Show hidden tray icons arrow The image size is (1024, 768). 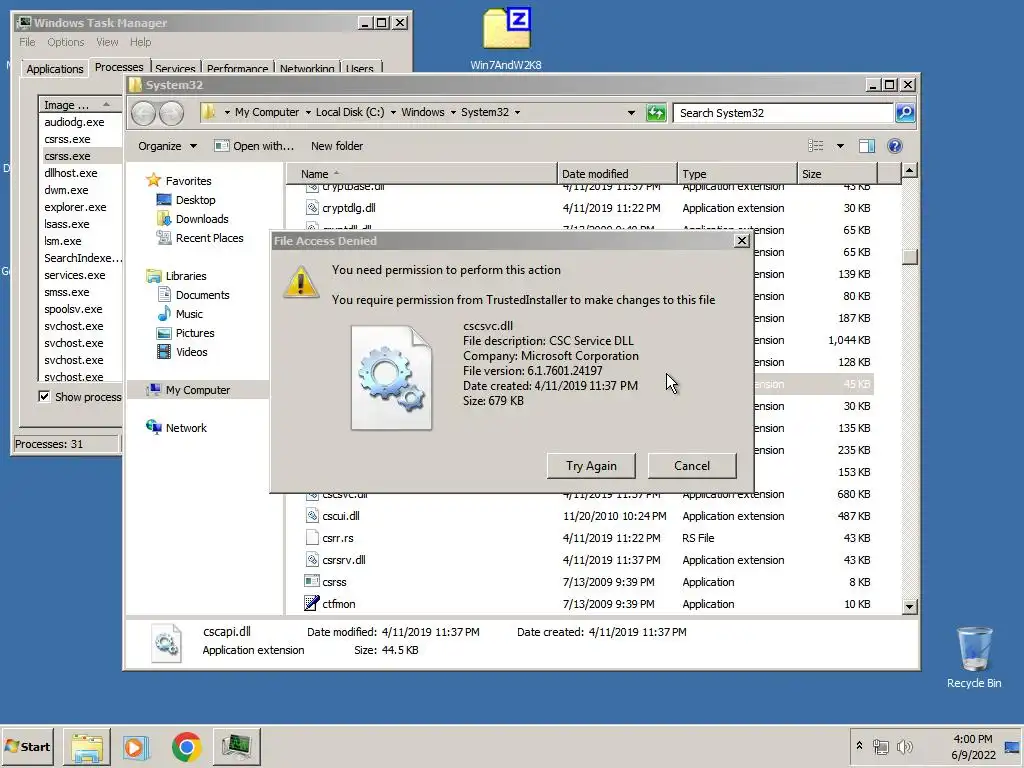[859, 746]
